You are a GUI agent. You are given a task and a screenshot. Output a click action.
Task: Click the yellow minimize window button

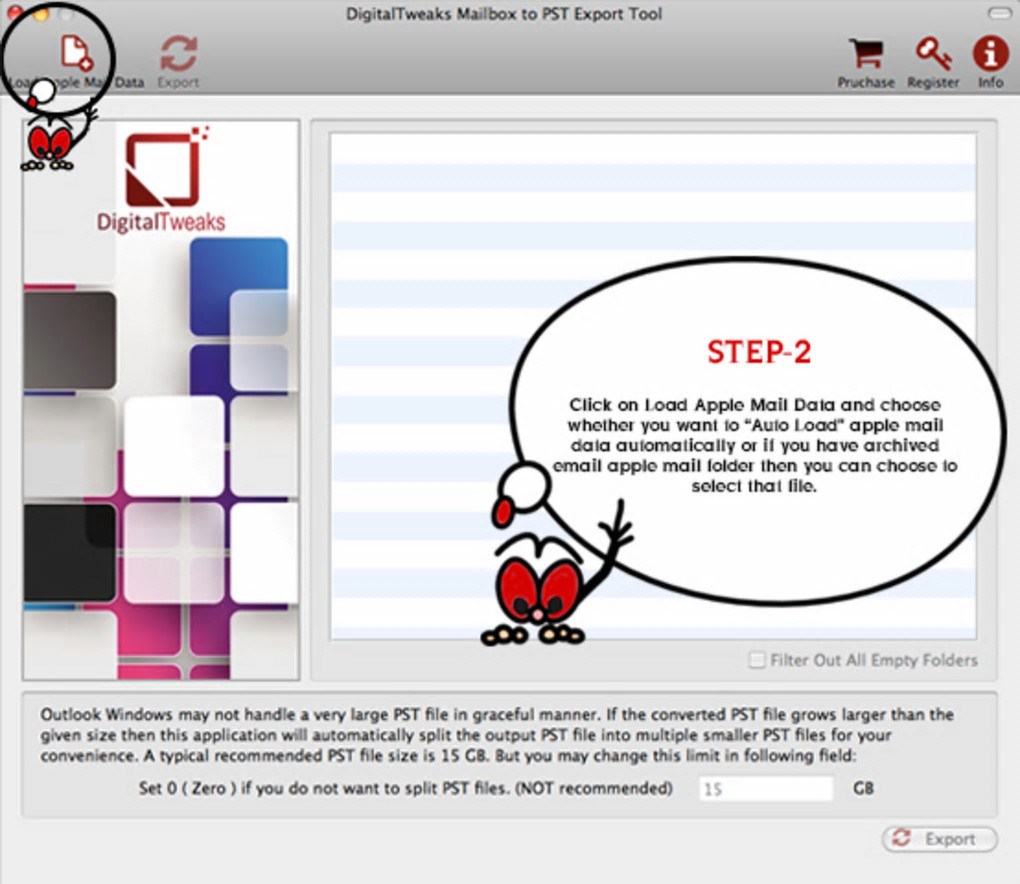[40, 12]
